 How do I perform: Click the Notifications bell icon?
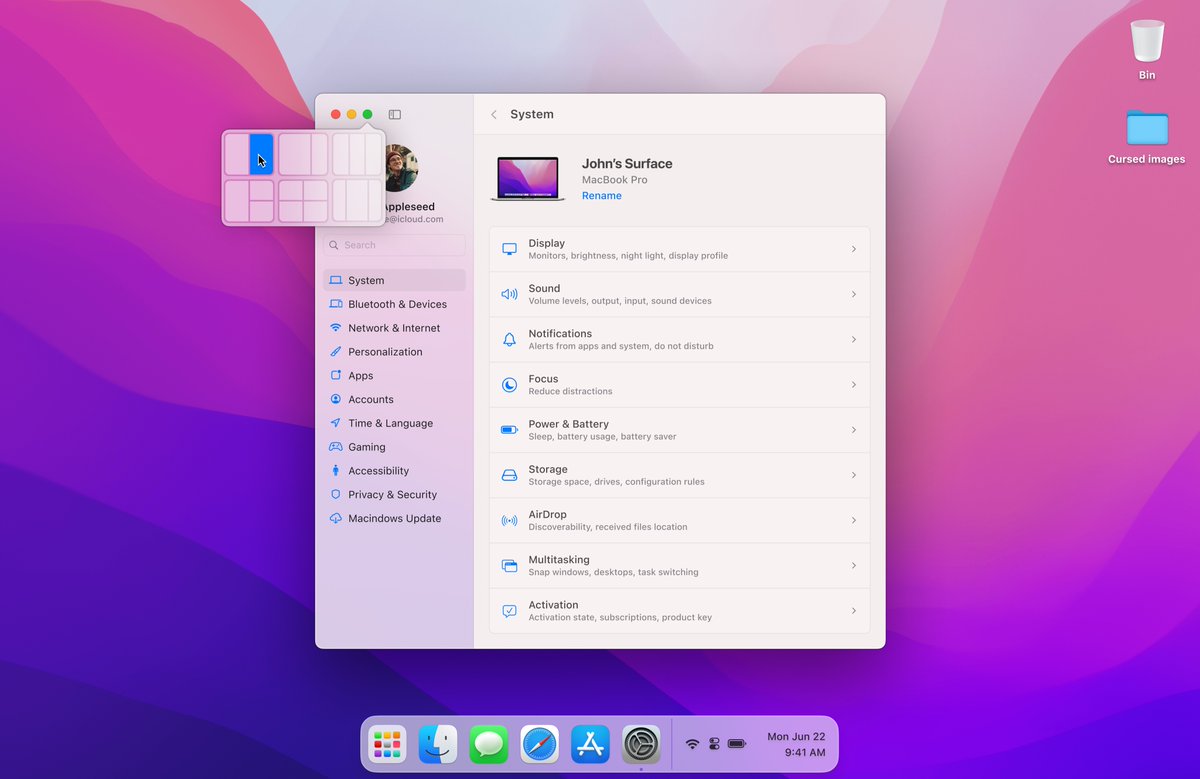(x=509, y=340)
